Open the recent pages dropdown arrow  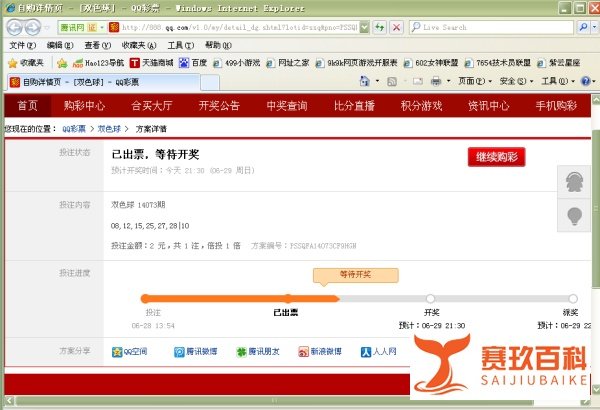point(47,28)
